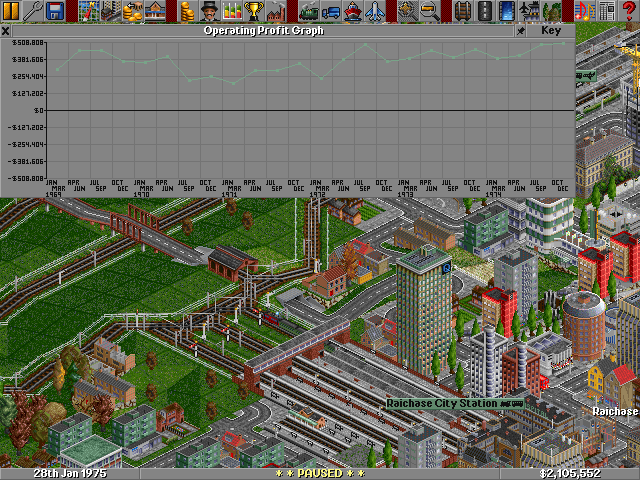This screenshot has width=640, height=480.
Task: Select the build waterways tool
Action: (507, 11)
